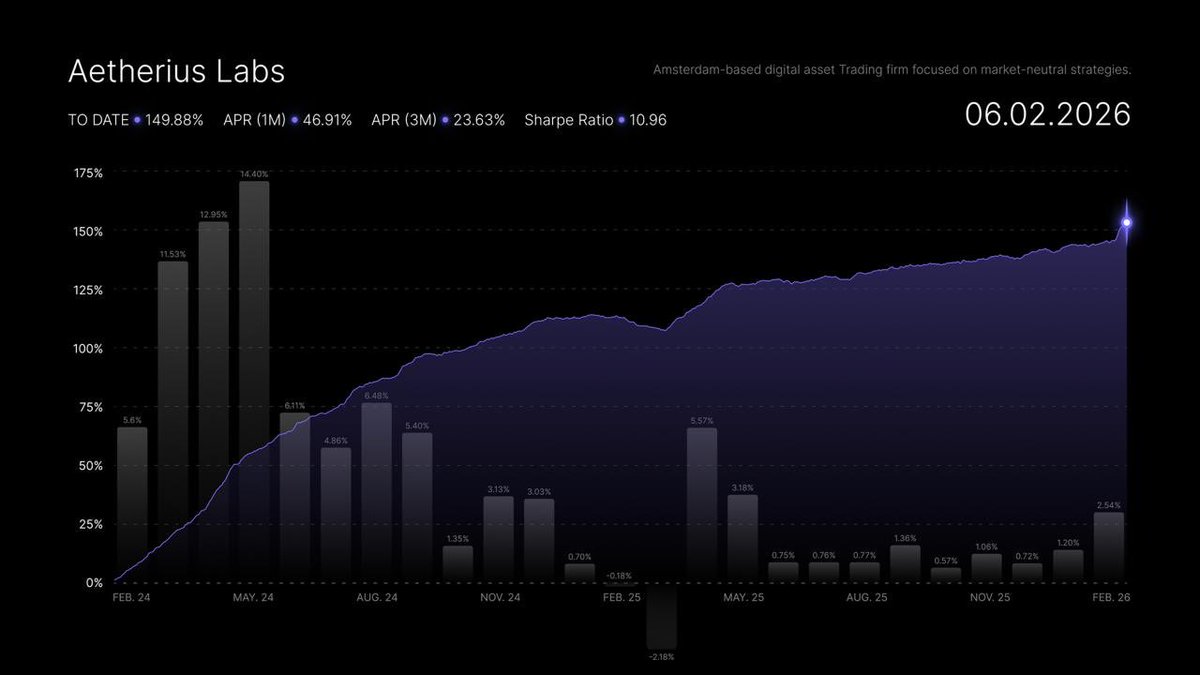The width and height of the screenshot is (1200, 675).
Task: Click the 100% y-axis label
Action: [88, 348]
